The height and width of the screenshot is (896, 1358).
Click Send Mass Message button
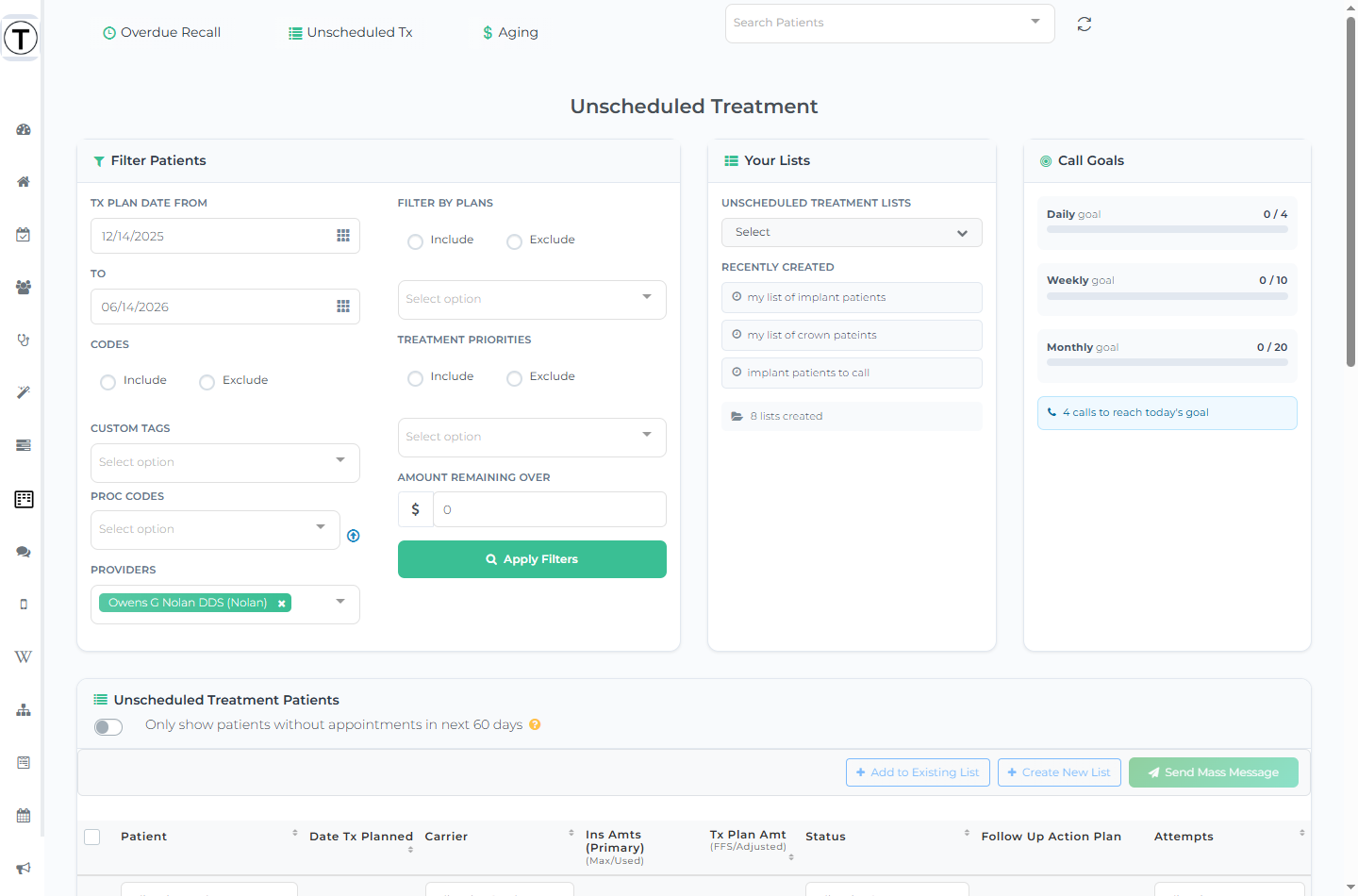[x=1214, y=772]
